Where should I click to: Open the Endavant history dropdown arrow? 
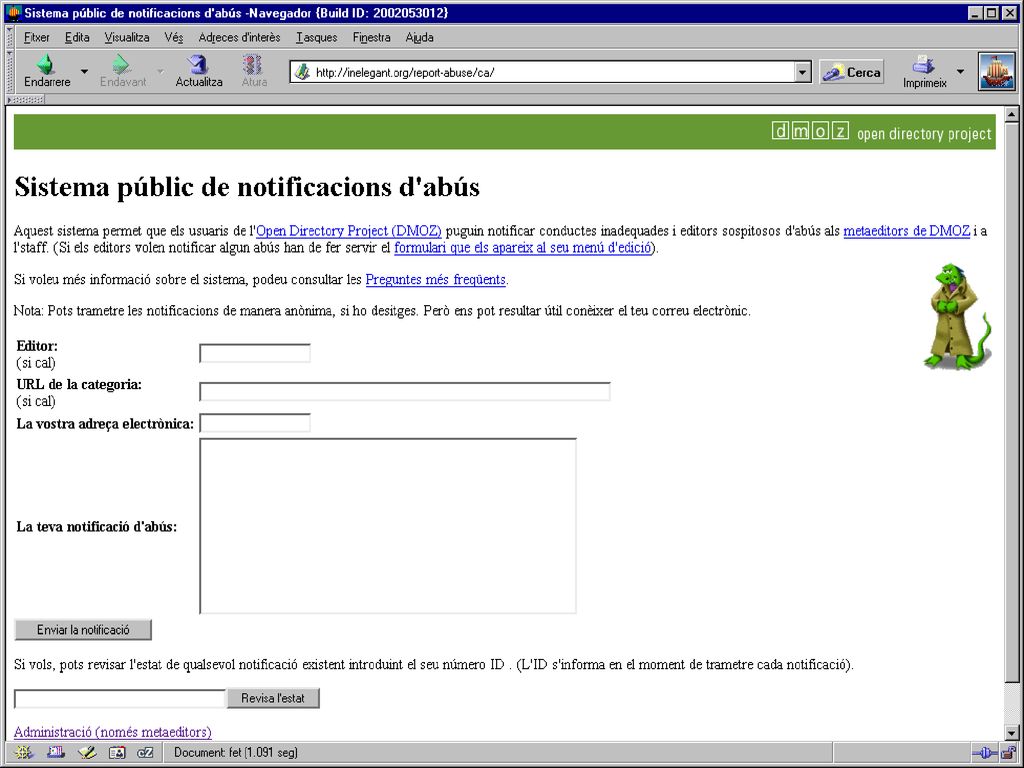tap(159, 71)
